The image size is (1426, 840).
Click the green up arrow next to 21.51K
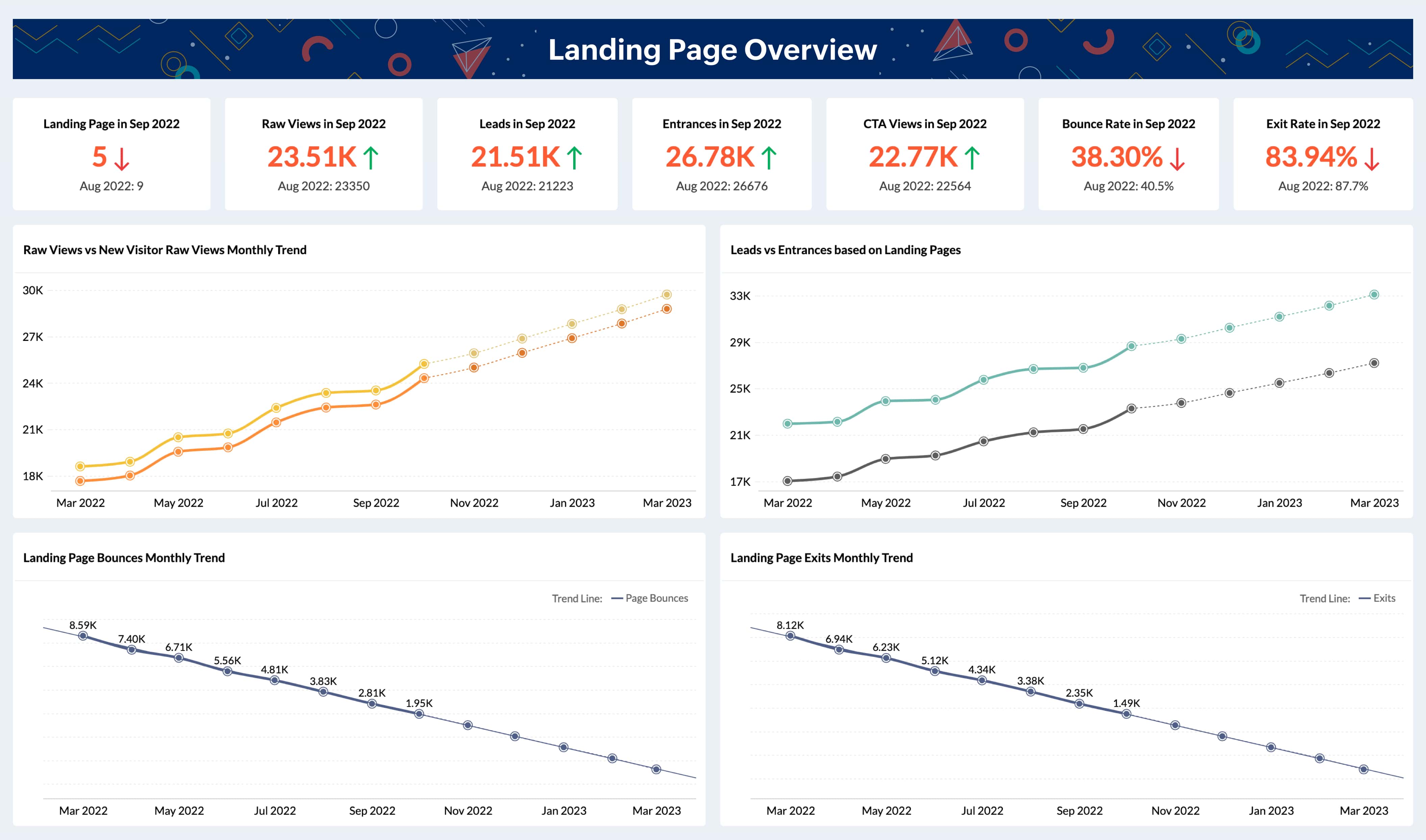coord(574,158)
